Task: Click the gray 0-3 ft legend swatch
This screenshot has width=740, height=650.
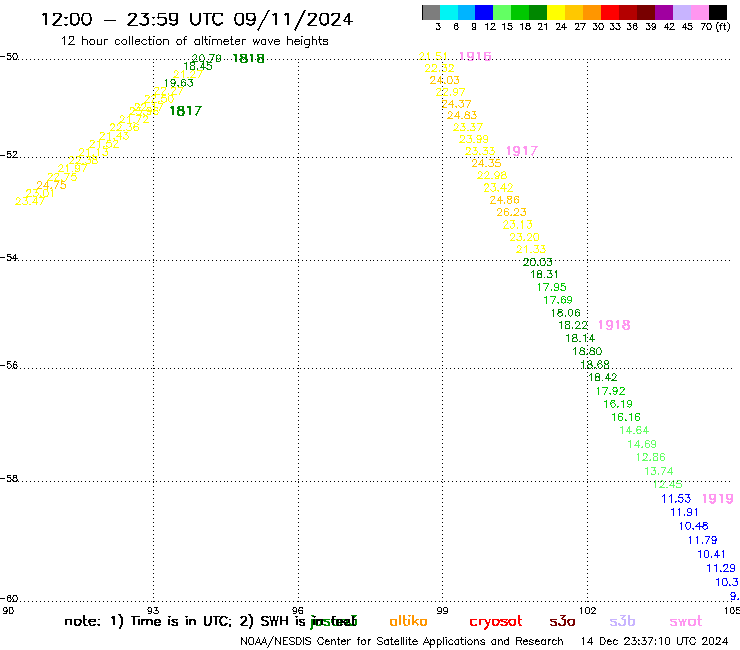Action: [431, 12]
